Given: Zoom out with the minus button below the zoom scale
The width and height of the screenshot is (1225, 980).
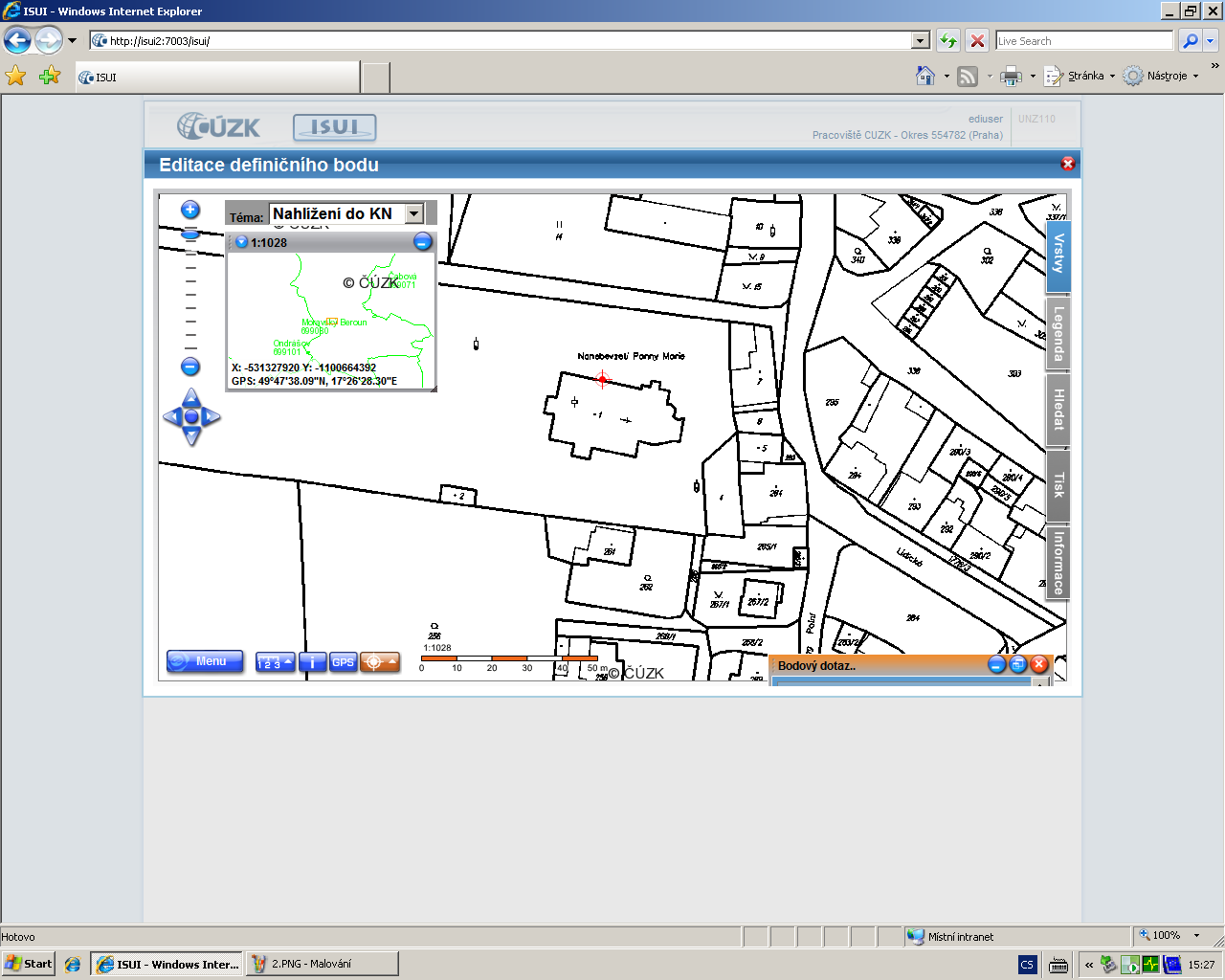Looking at the screenshot, I should pyautogui.click(x=190, y=367).
